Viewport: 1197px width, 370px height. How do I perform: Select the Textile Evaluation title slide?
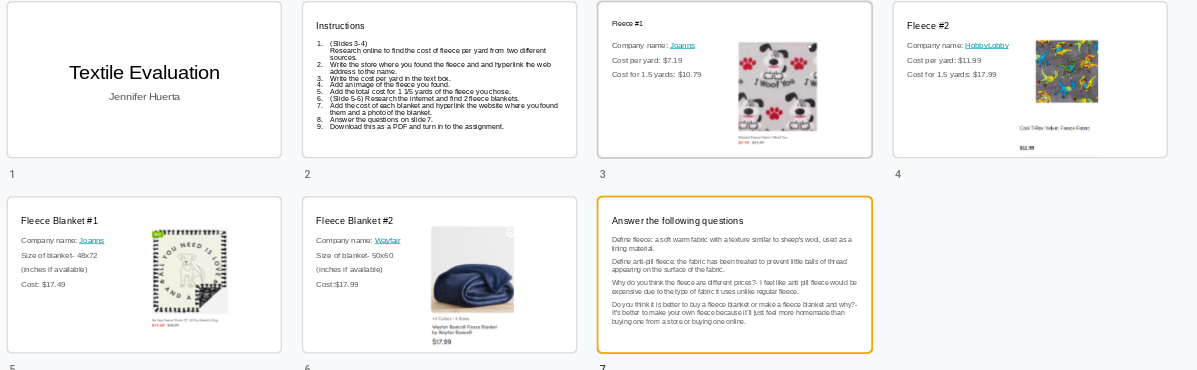point(144,79)
